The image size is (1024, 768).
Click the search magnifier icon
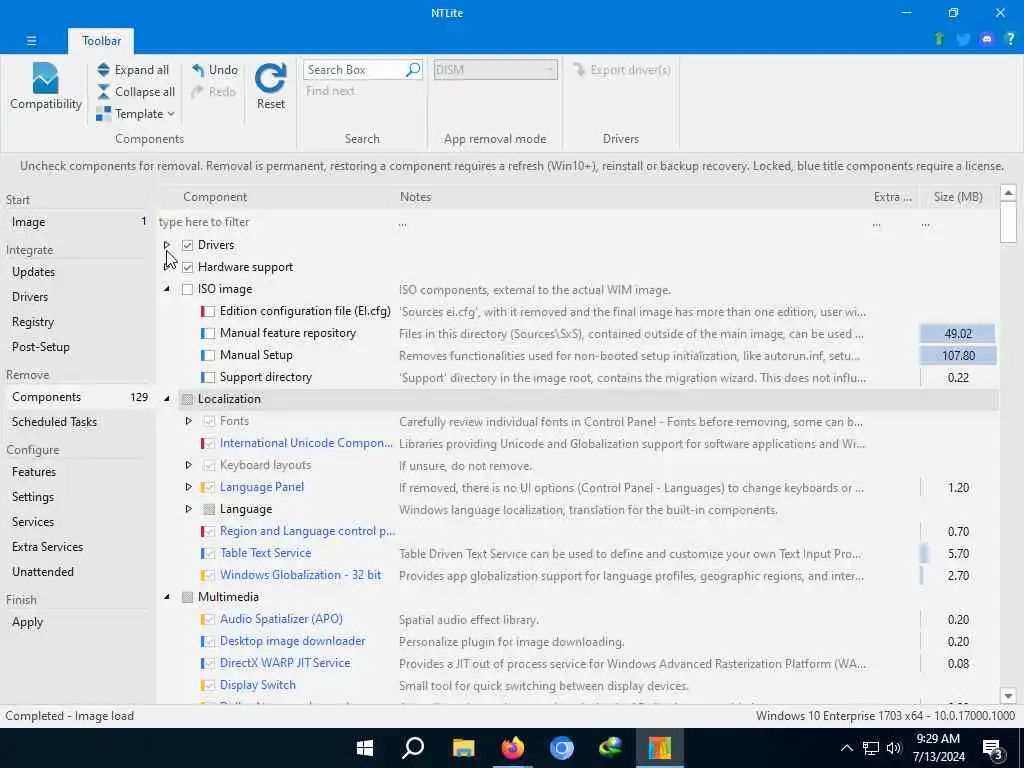click(x=413, y=69)
